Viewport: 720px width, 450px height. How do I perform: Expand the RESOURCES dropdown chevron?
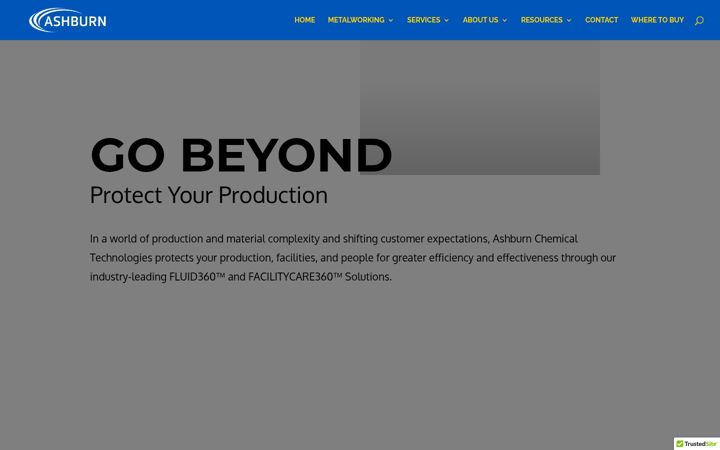569,20
